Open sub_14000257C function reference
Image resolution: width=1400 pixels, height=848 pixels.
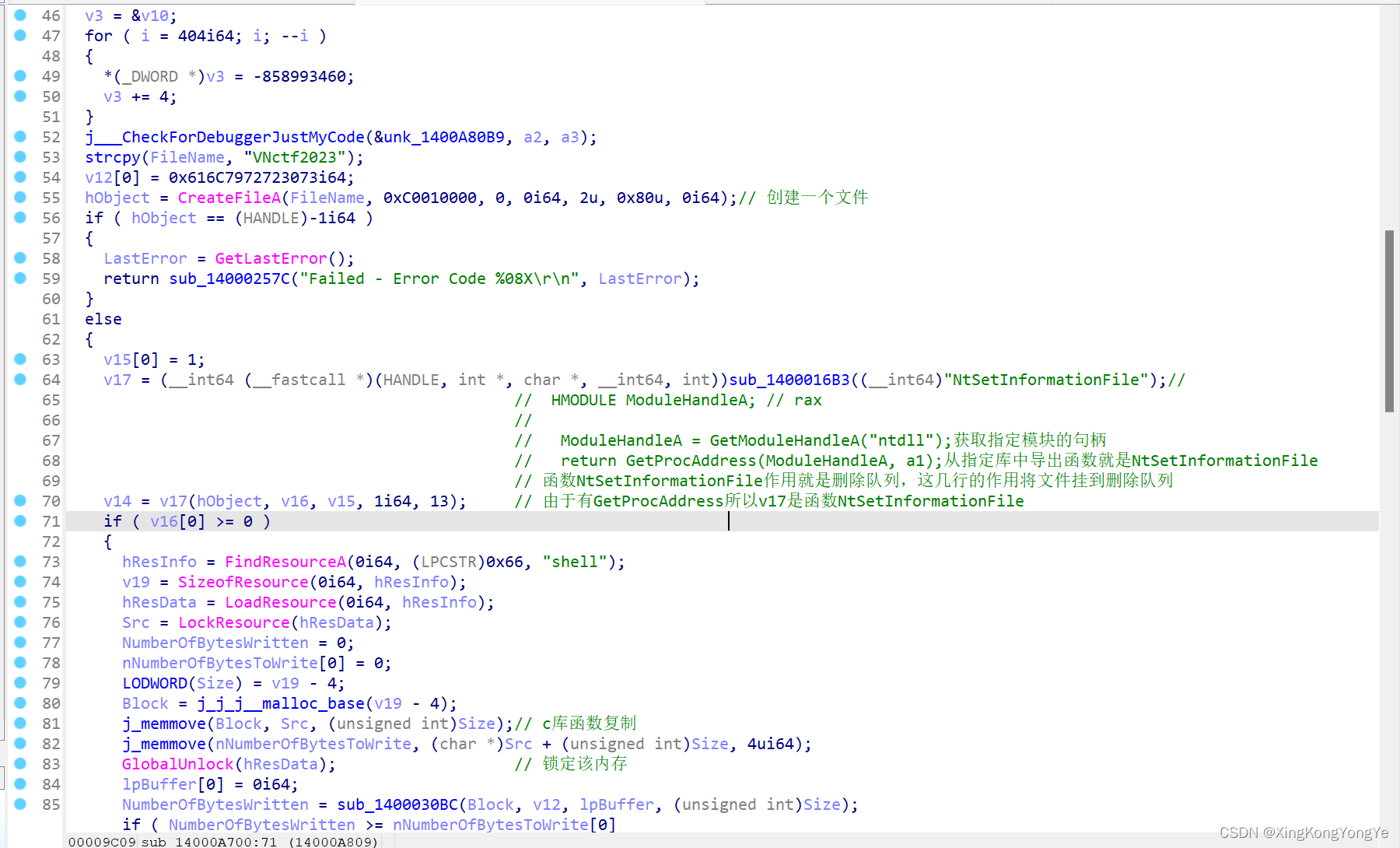click(x=229, y=279)
